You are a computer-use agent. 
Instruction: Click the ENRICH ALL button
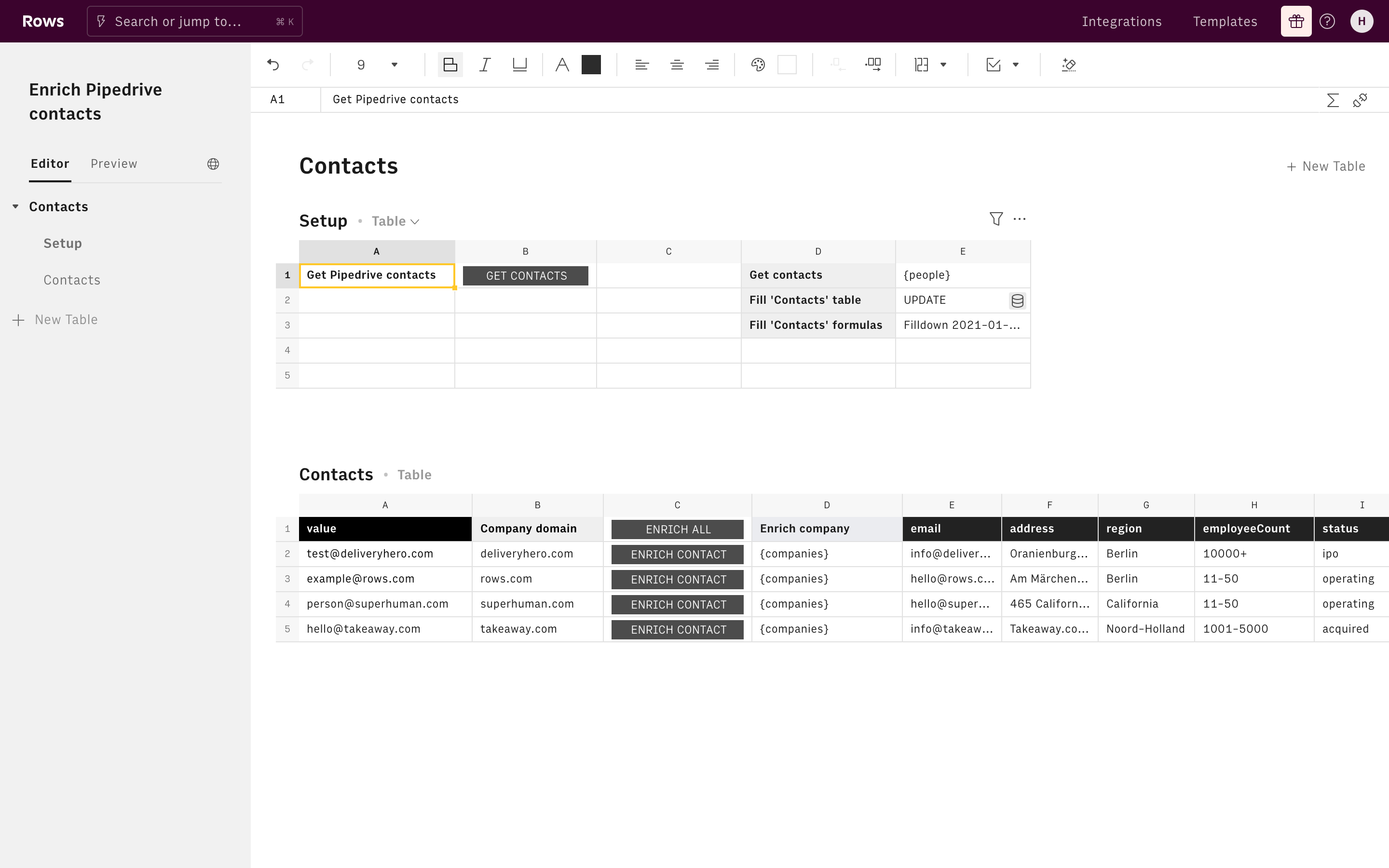coord(677,529)
